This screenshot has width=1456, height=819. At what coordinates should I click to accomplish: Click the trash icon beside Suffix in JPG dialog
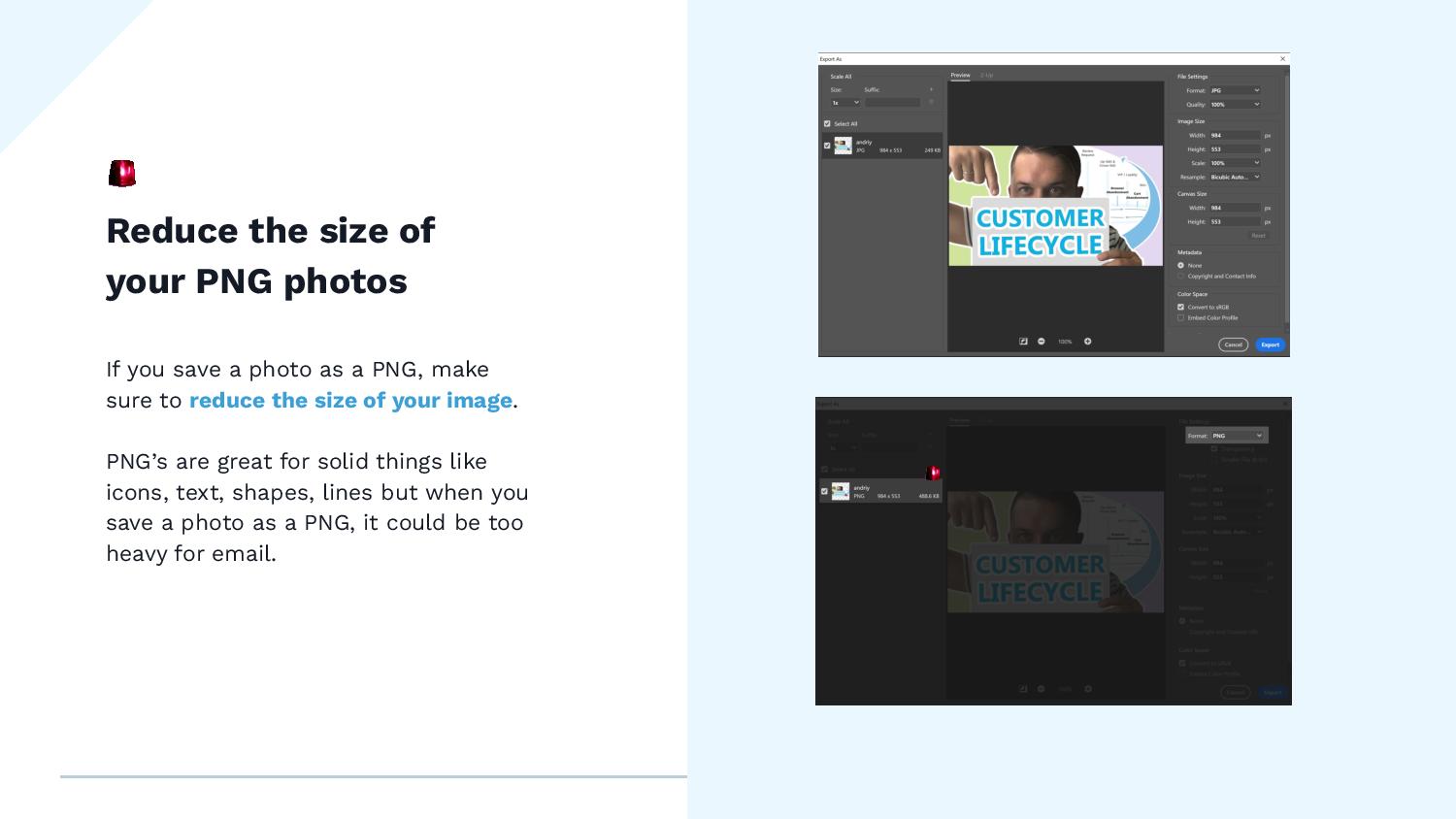click(931, 102)
